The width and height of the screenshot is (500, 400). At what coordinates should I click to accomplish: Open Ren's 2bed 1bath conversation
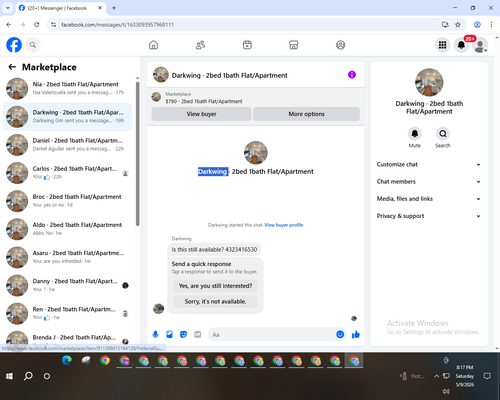67,313
